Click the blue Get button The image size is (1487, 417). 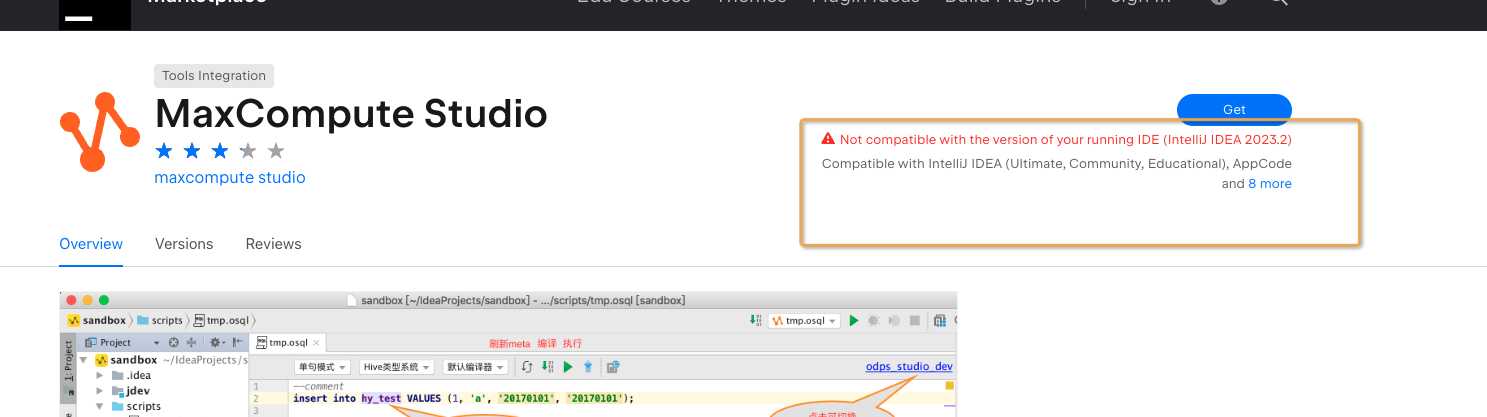1234,108
